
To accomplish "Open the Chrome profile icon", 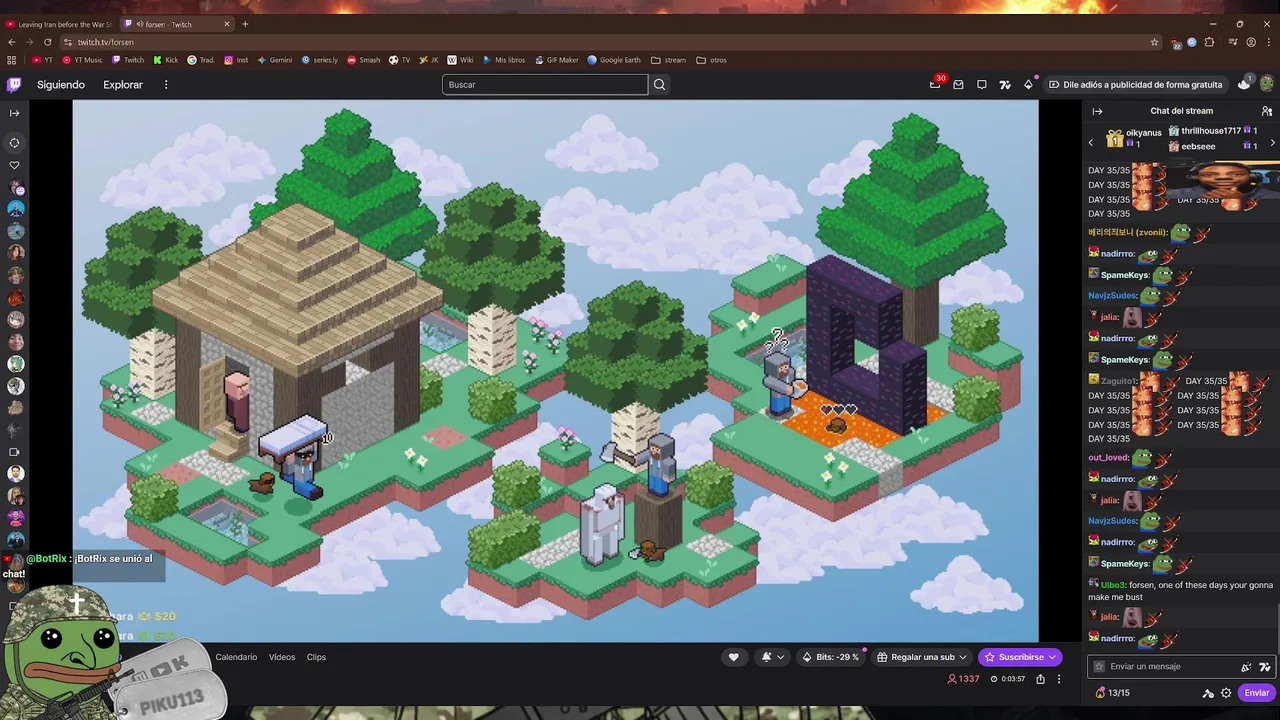I will (1251, 42).
